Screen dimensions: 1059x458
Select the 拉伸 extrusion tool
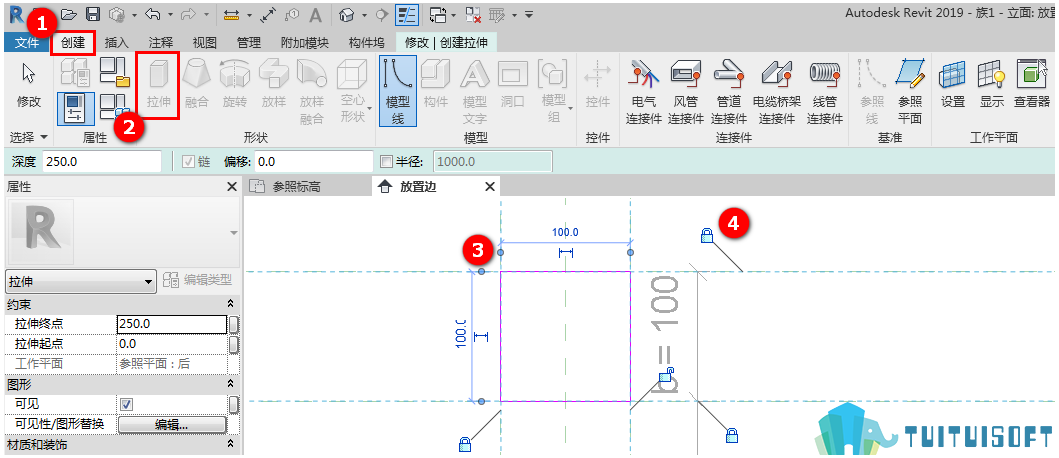tap(159, 86)
